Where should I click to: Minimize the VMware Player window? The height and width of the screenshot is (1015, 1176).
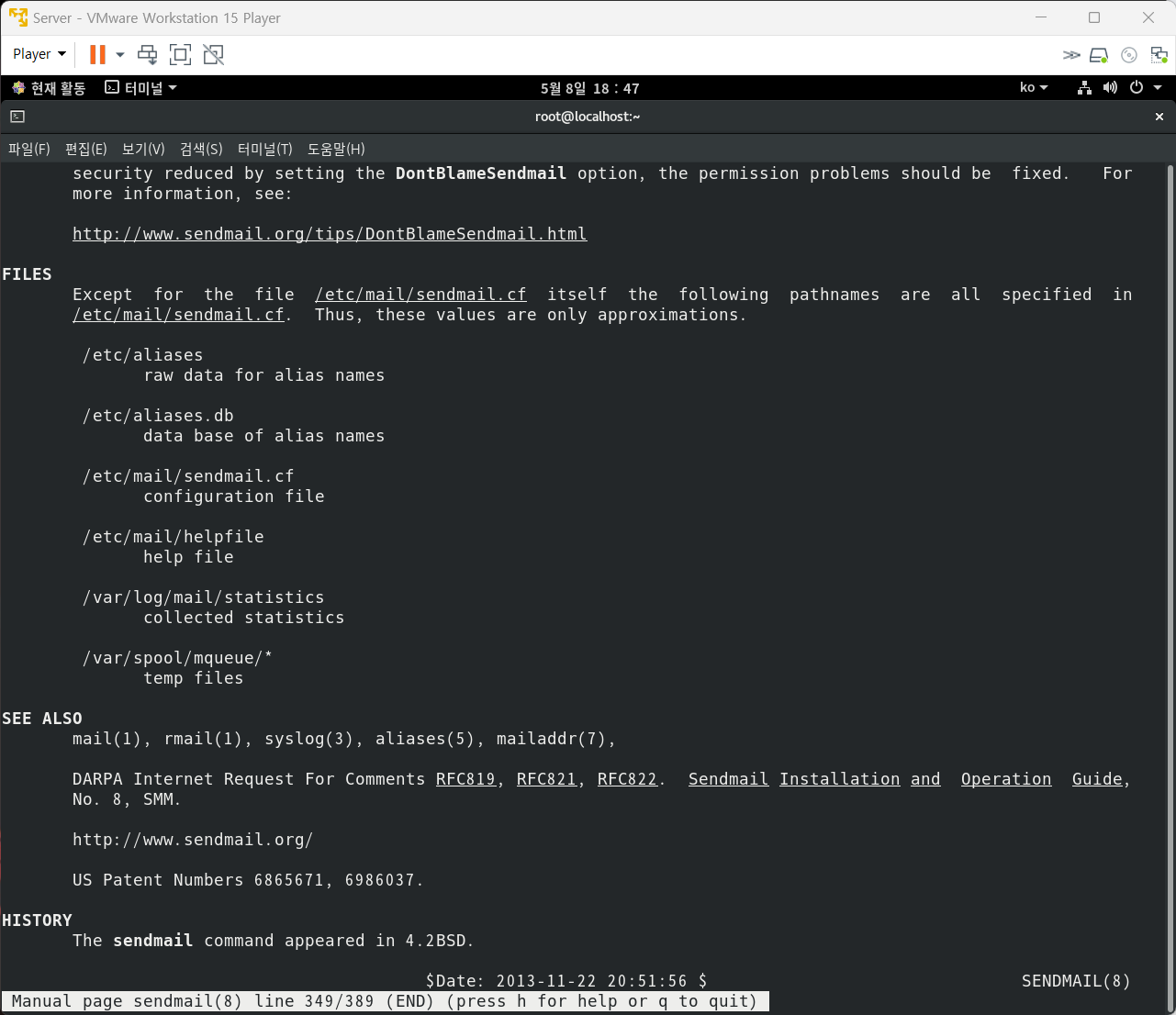[x=1041, y=17]
